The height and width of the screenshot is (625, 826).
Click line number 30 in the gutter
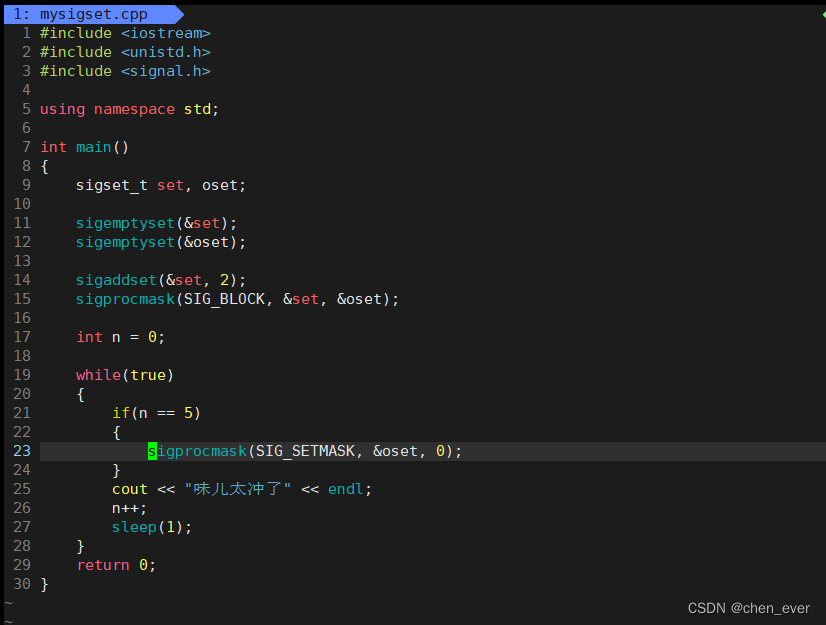[x=22, y=584]
